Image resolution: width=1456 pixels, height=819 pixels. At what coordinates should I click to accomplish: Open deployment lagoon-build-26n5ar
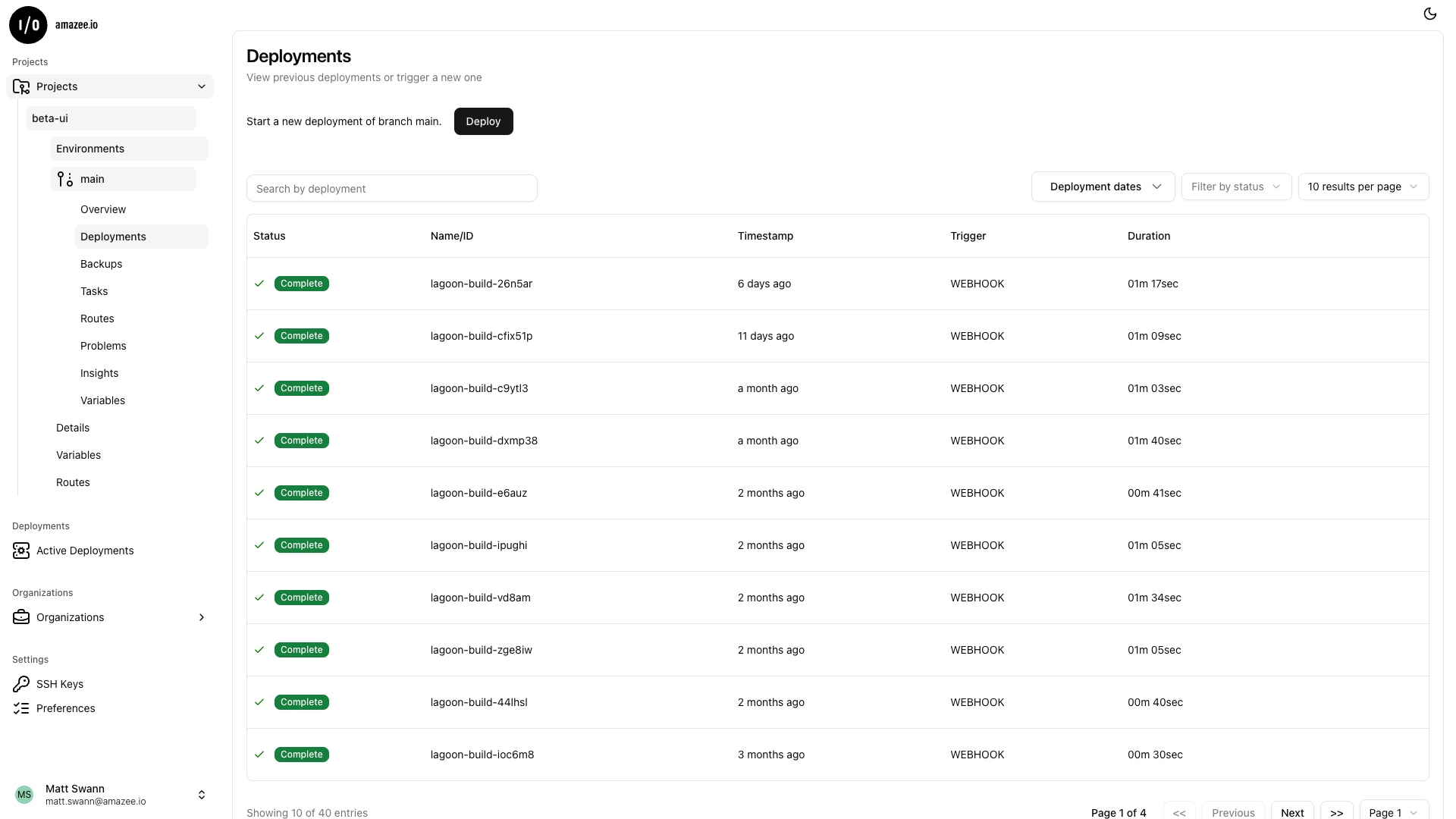(482, 284)
